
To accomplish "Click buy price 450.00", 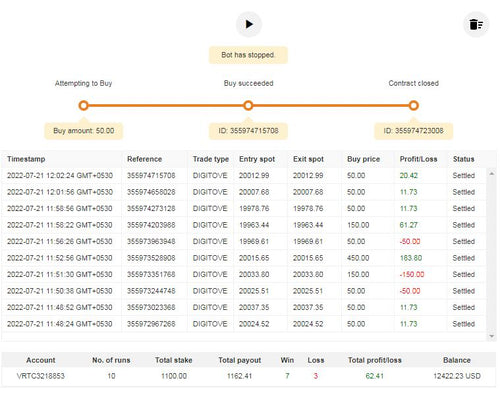I will (358, 258).
